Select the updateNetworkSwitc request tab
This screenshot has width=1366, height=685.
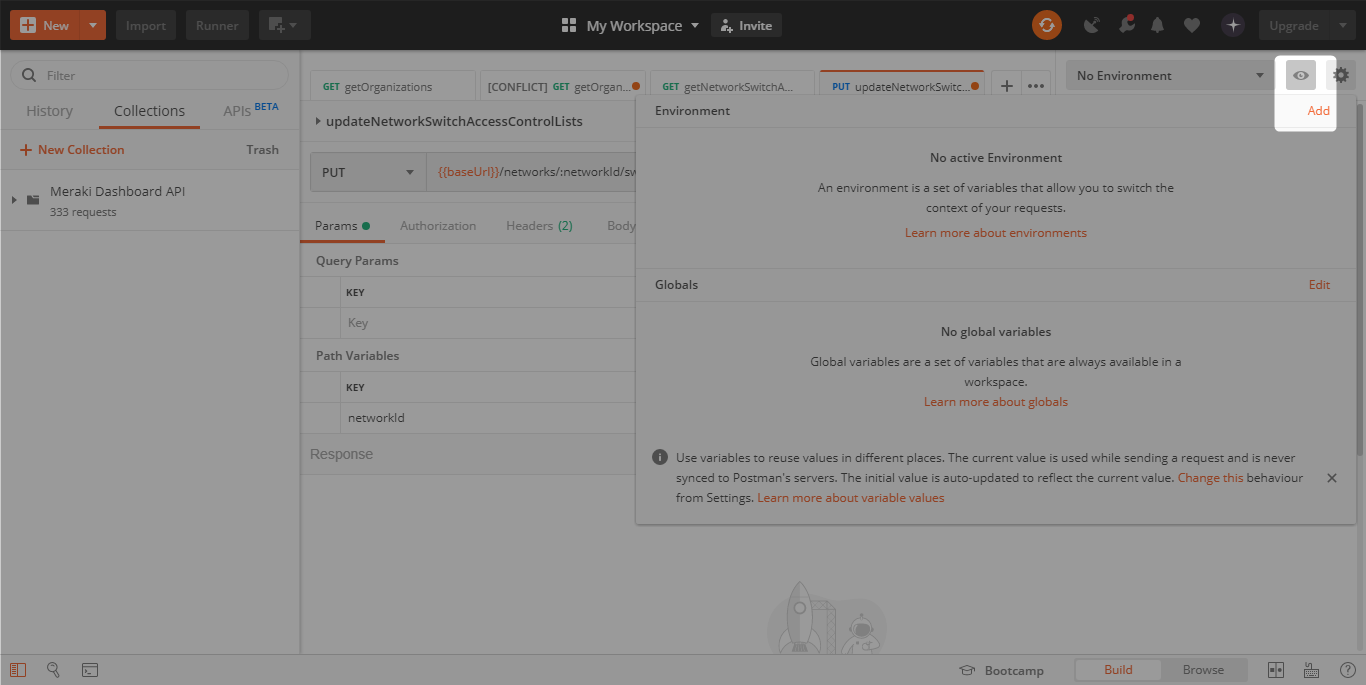[x=902, y=86]
